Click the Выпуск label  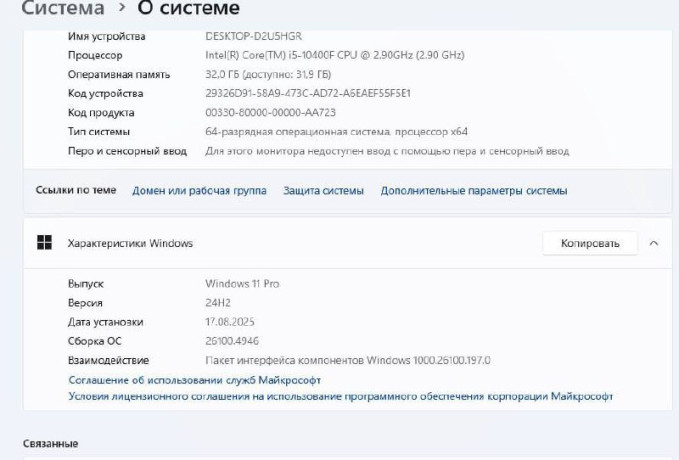(86, 284)
